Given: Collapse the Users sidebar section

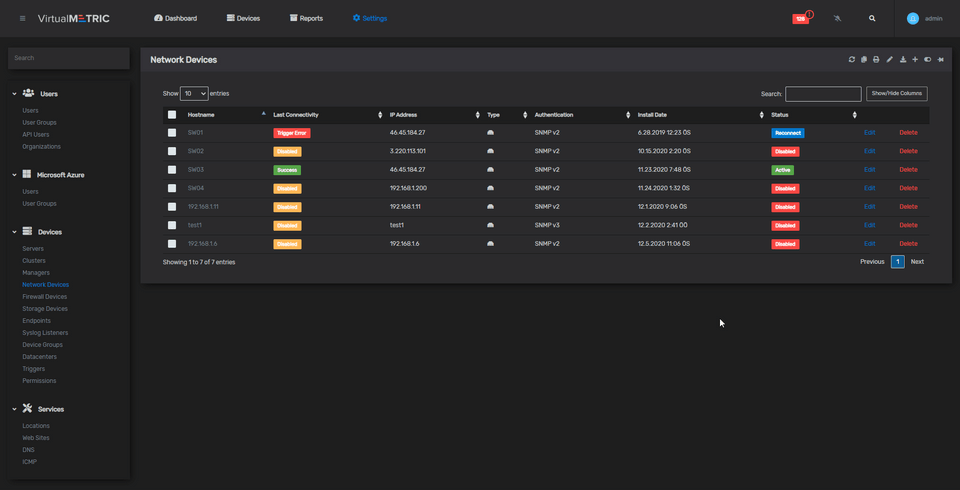Looking at the screenshot, I should [x=14, y=94].
